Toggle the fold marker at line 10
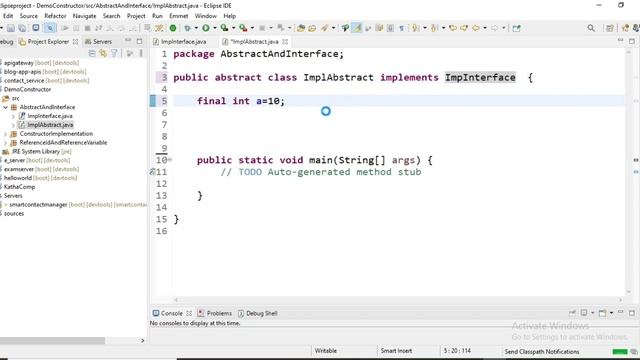Image resolution: width=640 pixels, height=360 pixels. [170, 160]
